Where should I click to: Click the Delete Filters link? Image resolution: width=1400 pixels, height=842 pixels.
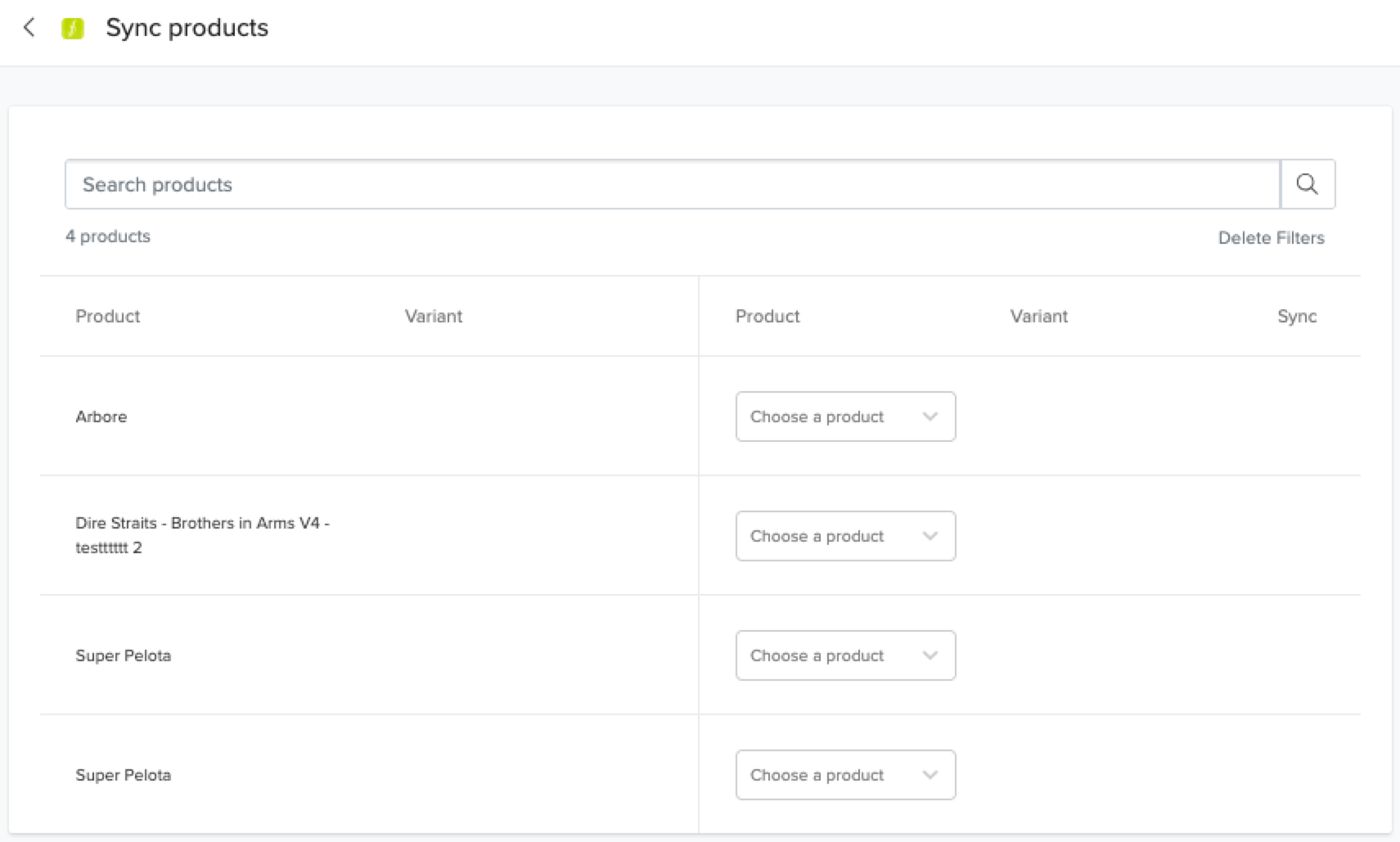pos(1271,238)
